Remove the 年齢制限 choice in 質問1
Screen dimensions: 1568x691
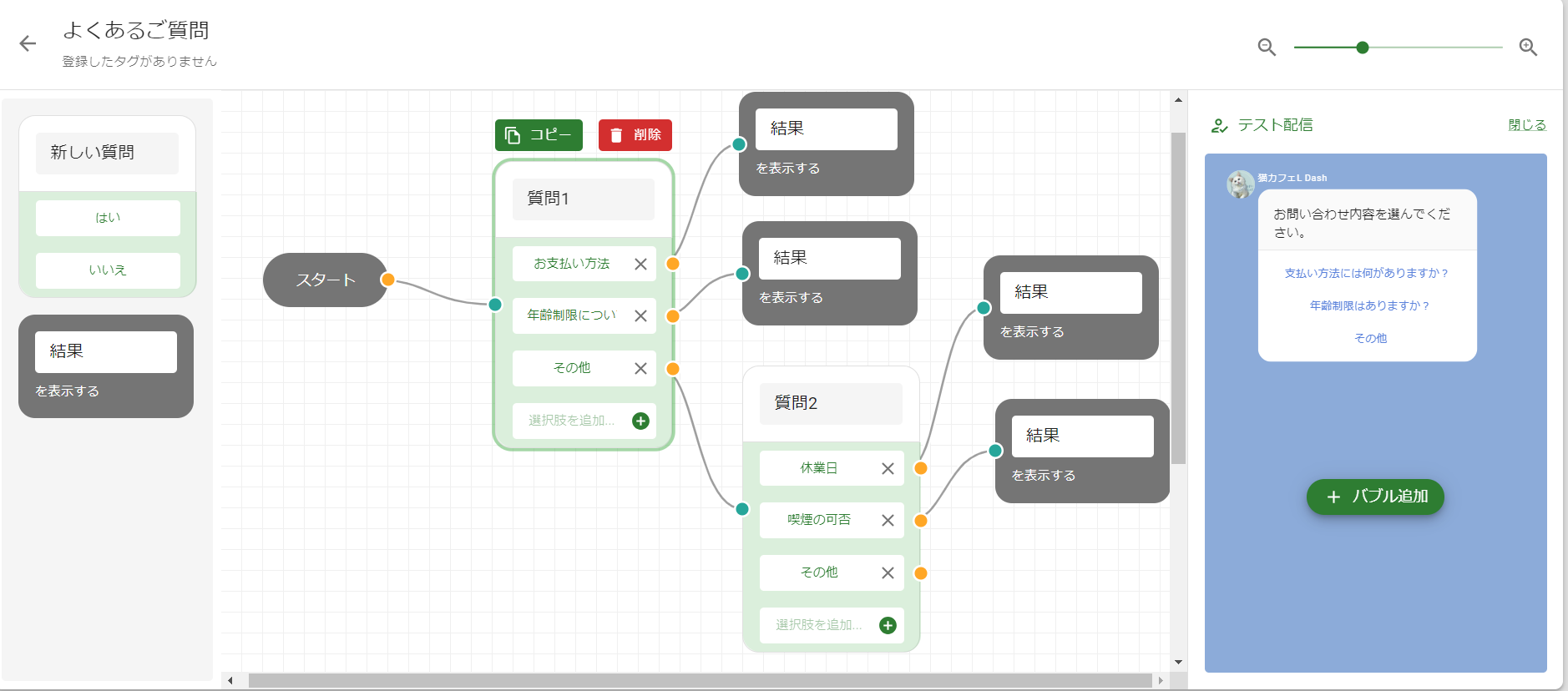tap(640, 315)
